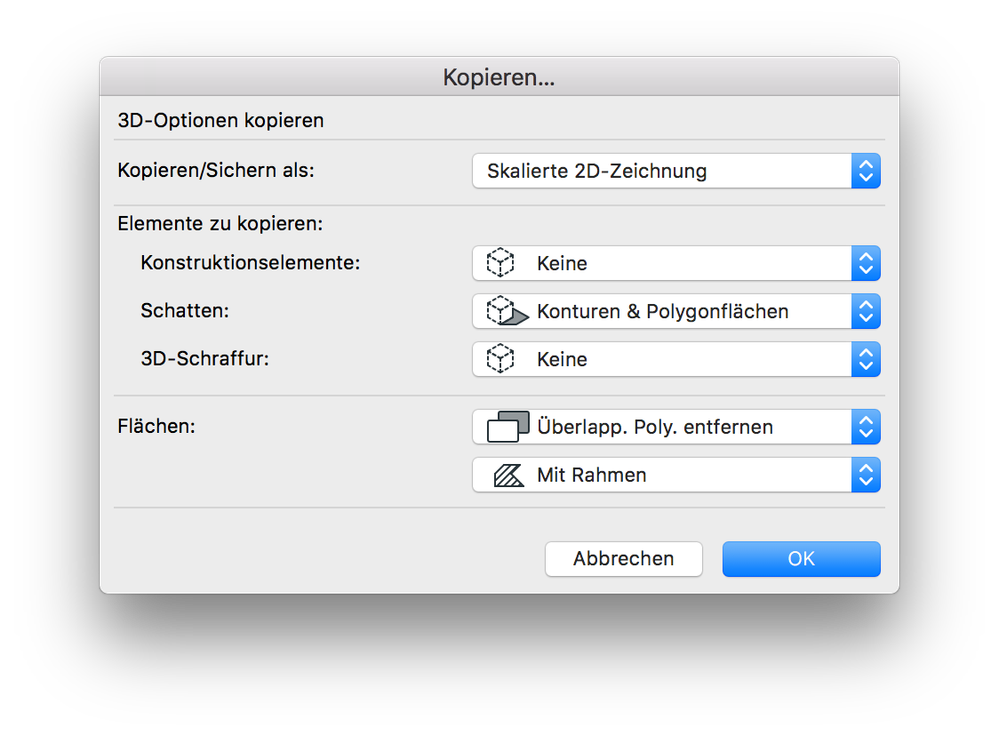Click the Elemente zu kopieren heading
The height and width of the screenshot is (736, 999).
pyautogui.click(x=220, y=224)
